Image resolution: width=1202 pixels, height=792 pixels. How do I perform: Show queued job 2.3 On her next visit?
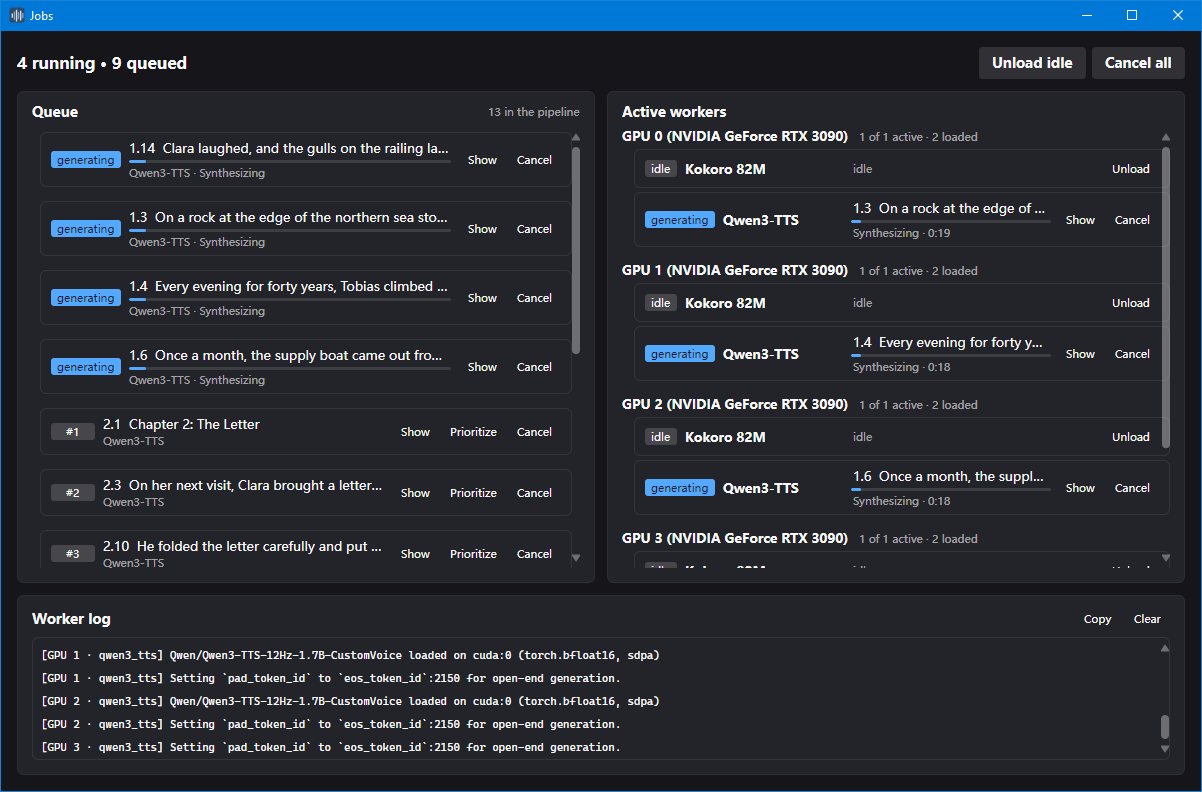[x=415, y=493]
